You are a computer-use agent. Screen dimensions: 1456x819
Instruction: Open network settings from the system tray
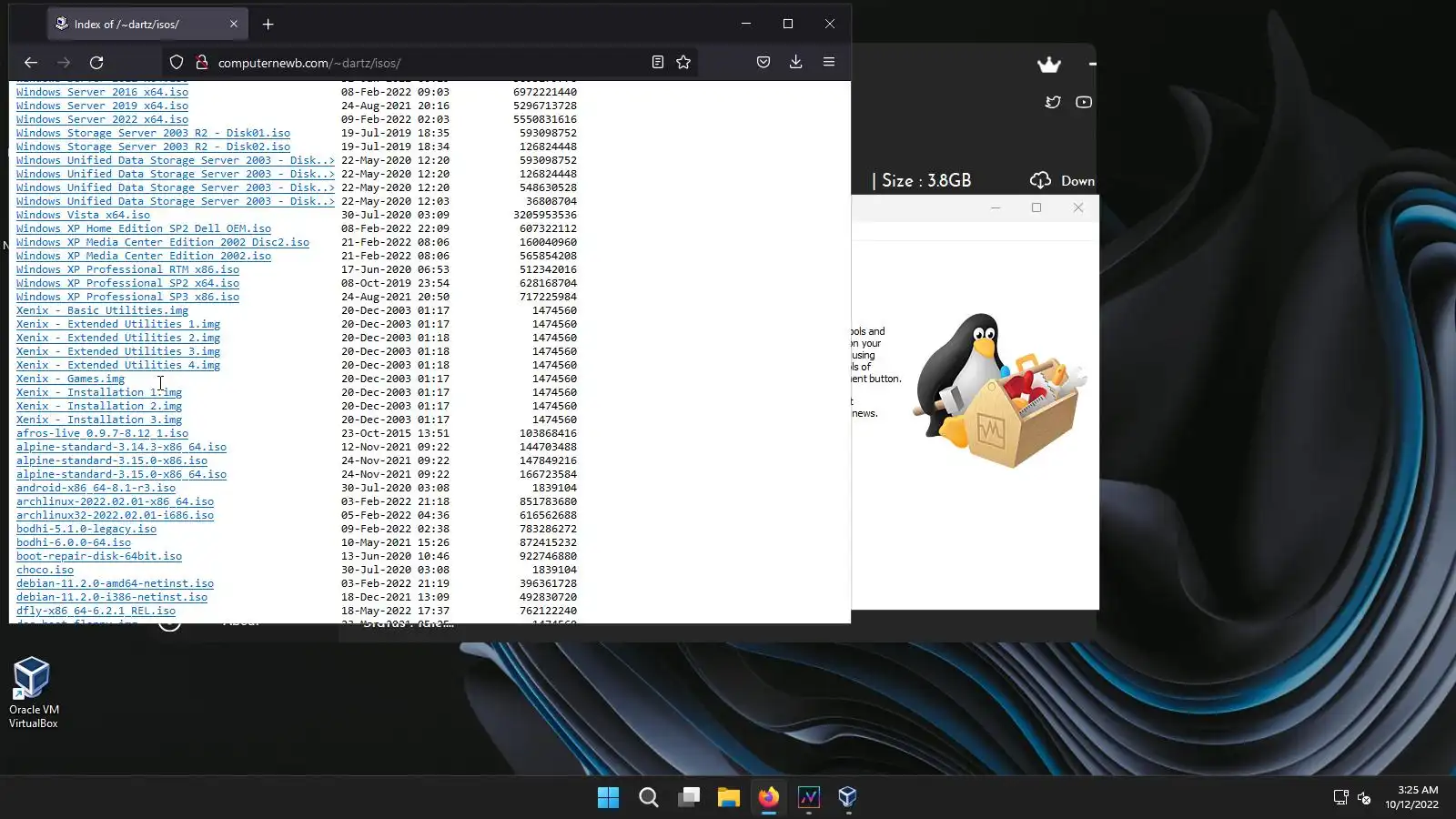tap(1340, 798)
